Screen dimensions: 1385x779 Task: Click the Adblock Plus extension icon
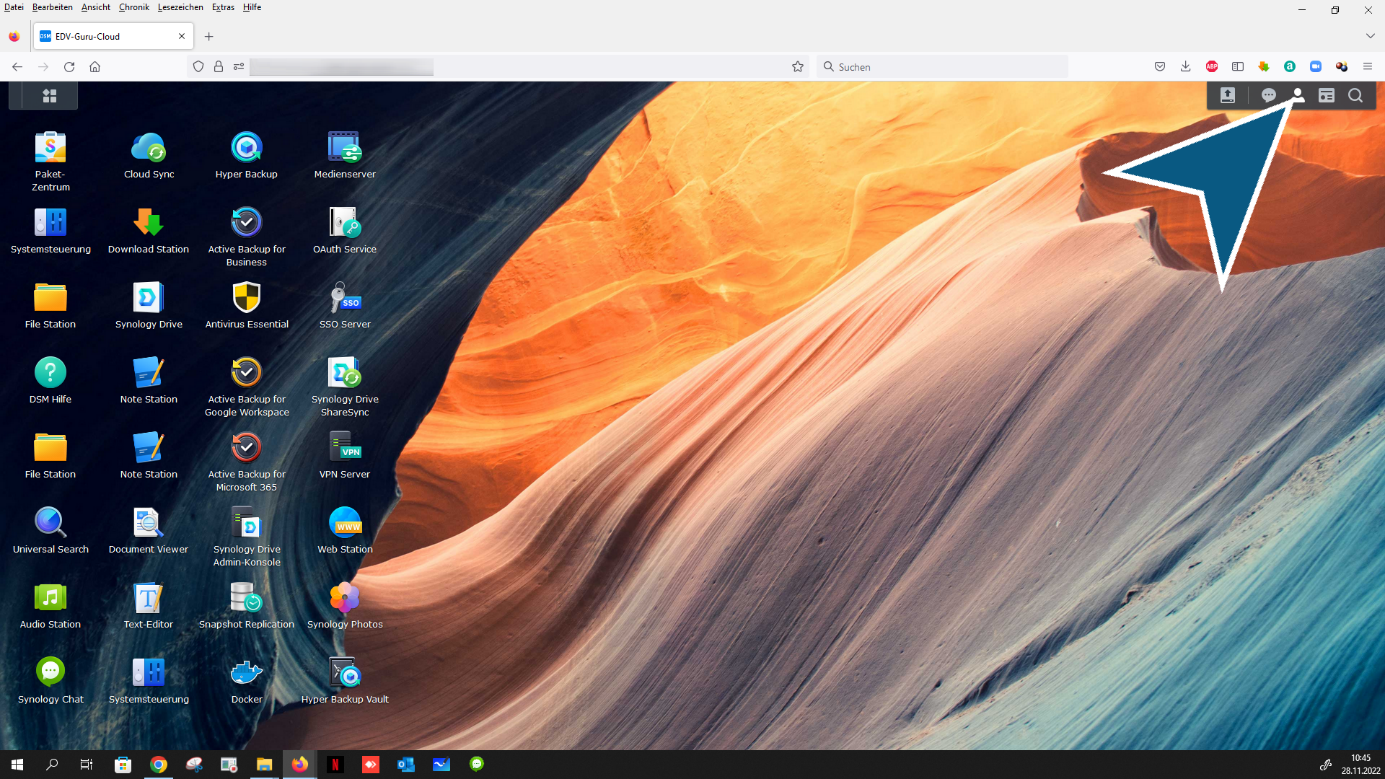pyautogui.click(x=1211, y=67)
